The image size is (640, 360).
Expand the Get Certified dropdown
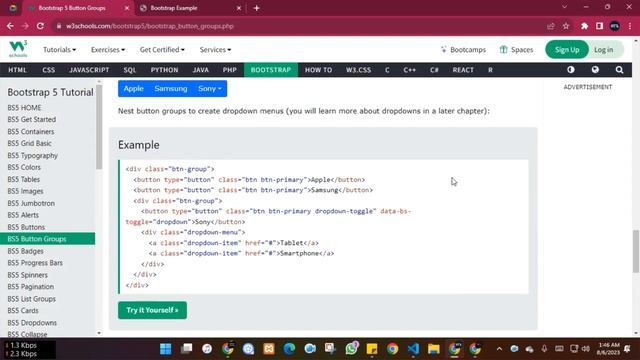click(x=162, y=49)
